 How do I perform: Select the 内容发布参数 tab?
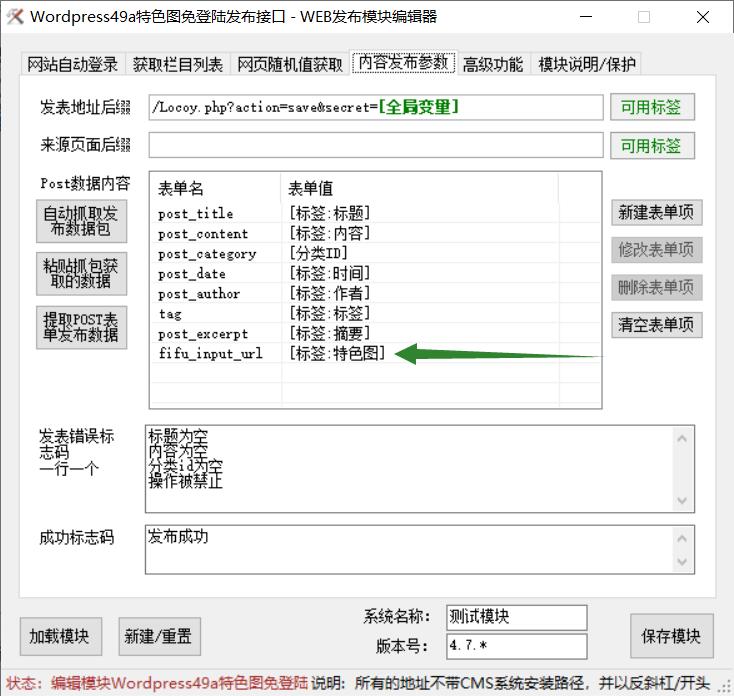(403, 62)
